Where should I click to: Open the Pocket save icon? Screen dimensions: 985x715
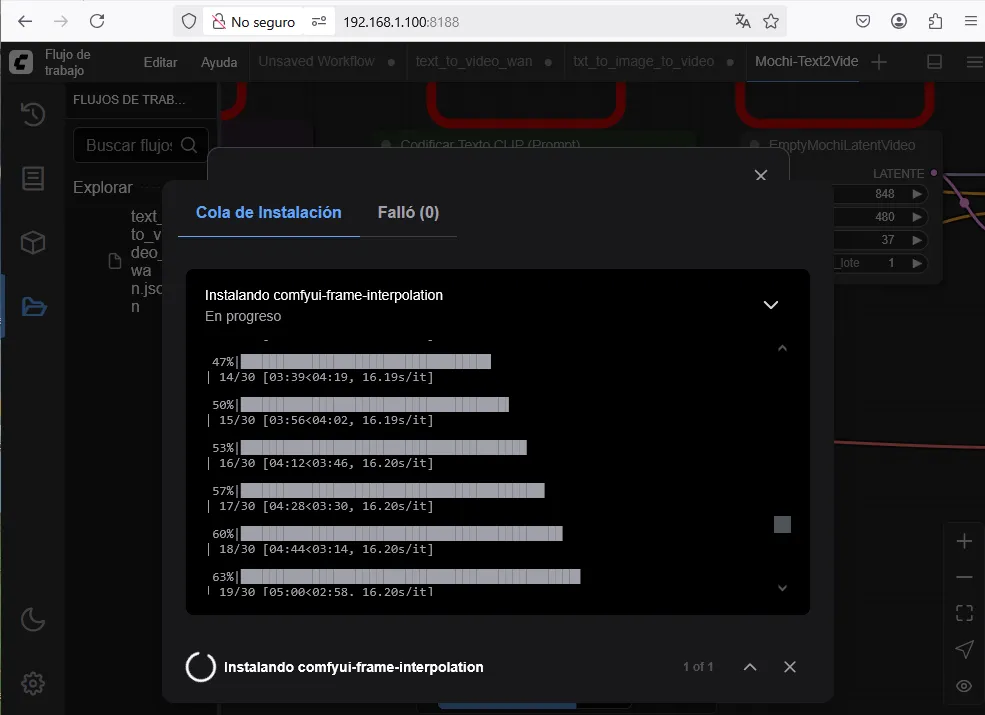click(863, 21)
